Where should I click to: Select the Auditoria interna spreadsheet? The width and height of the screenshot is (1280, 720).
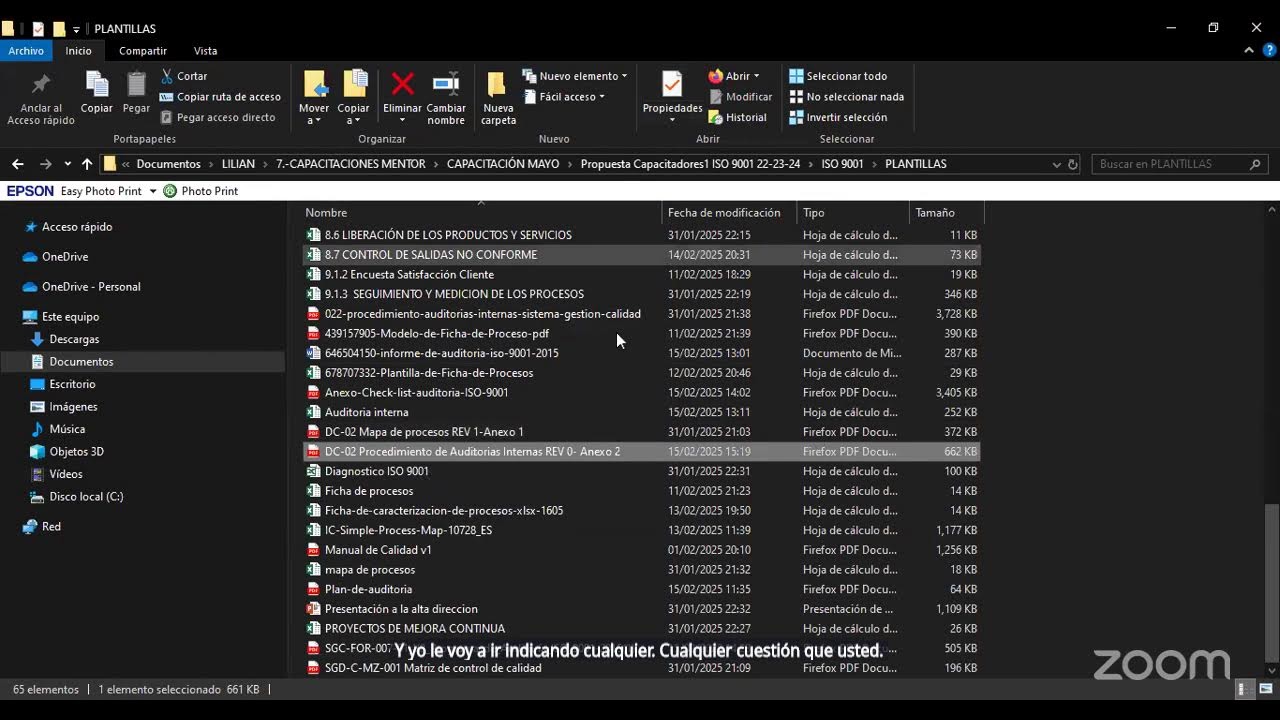pyautogui.click(x=641, y=412)
